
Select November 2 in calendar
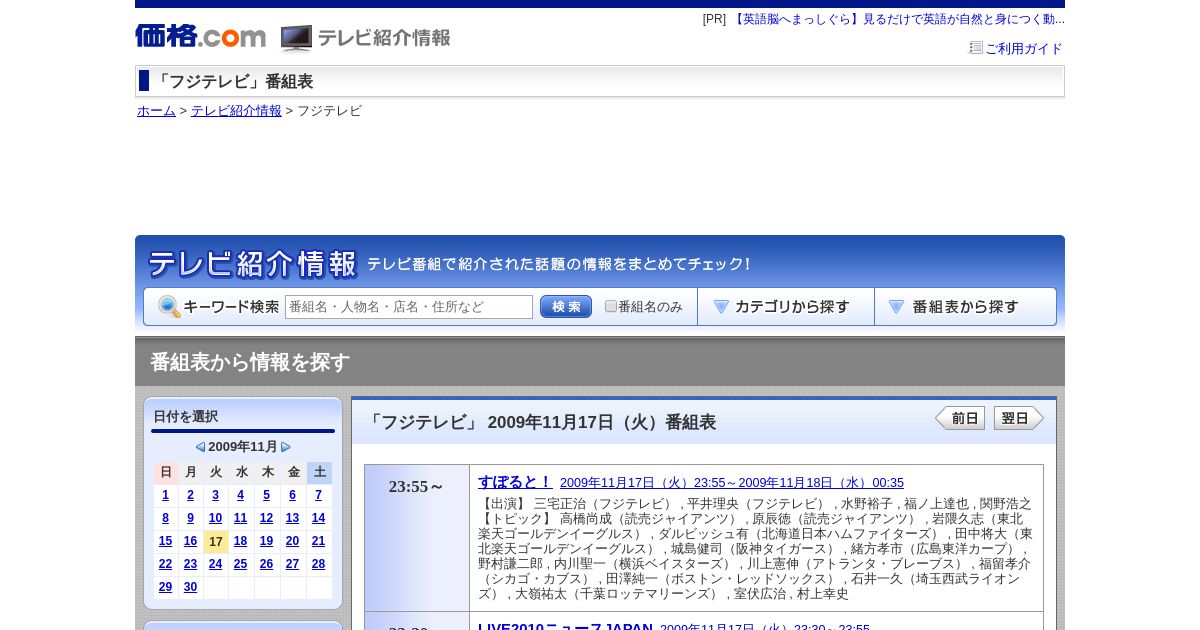point(190,495)
